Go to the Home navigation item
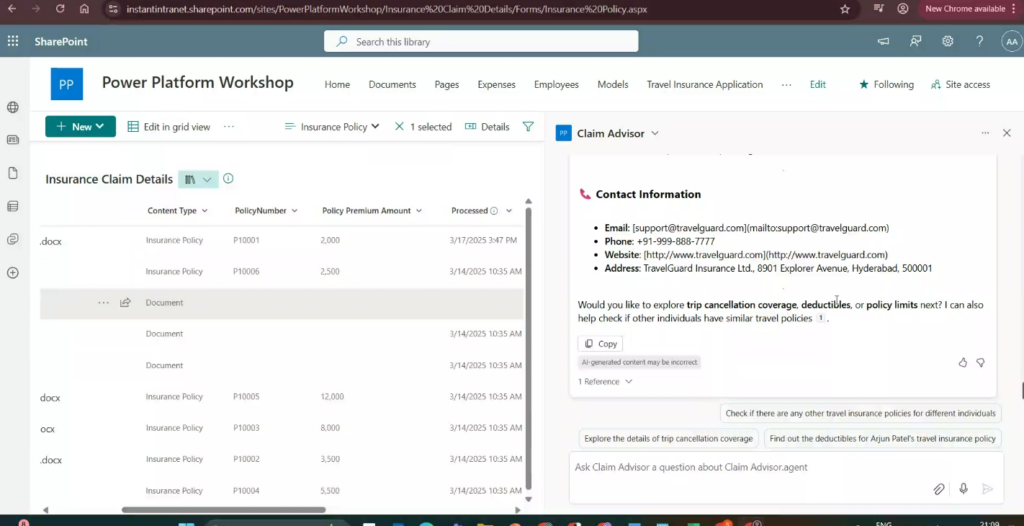The width and height of the screenshot is (1024, 526). (337, 84)
